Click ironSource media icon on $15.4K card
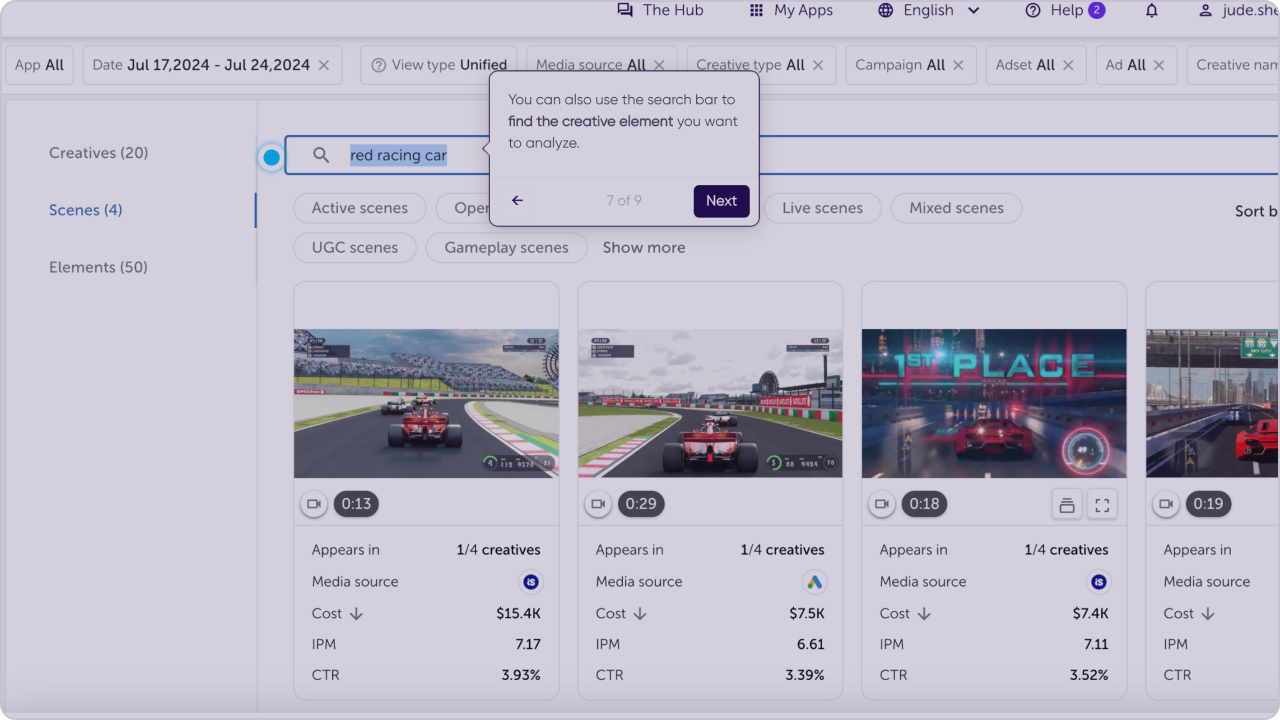 tap(531, 582)
